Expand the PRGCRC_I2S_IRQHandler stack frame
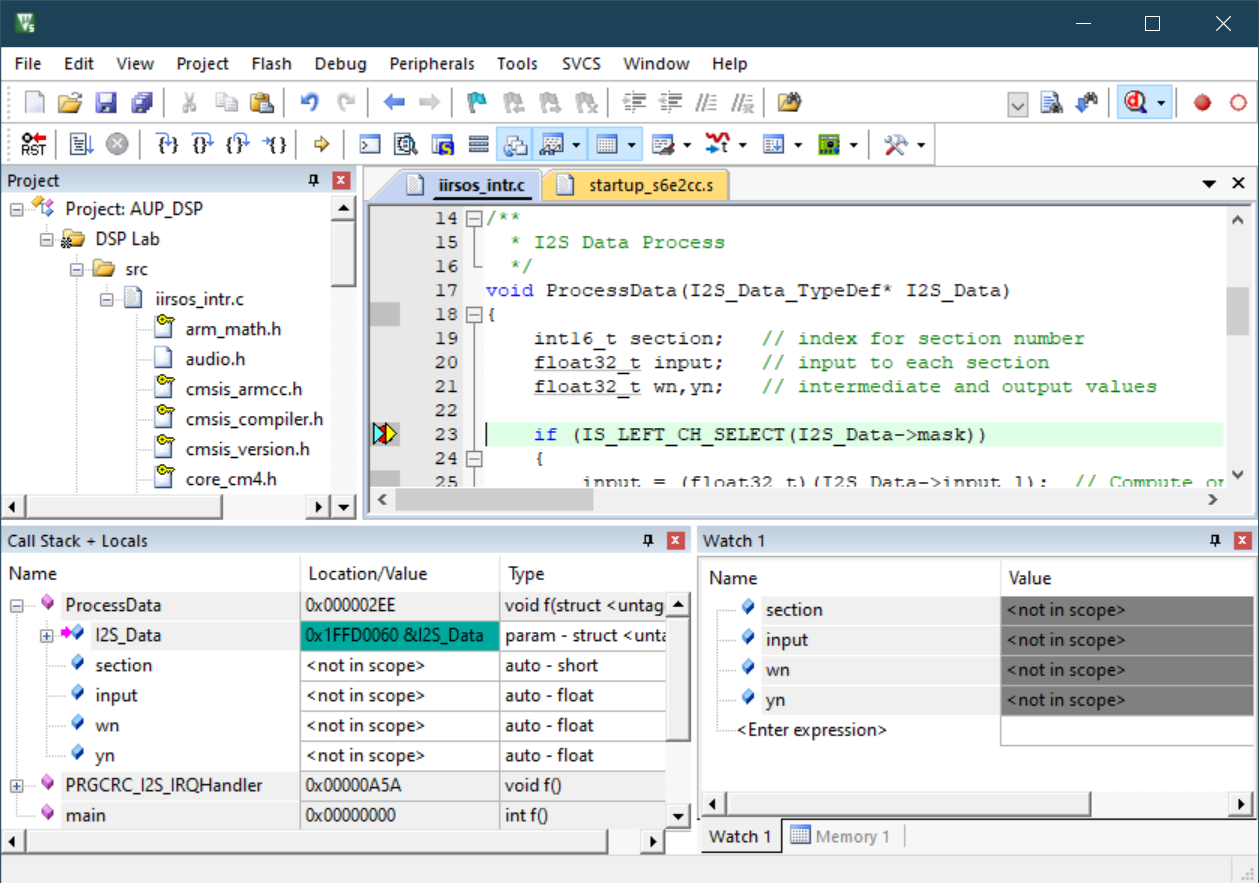The height and width of the screenshot is (883, 1259). tap(17, 786)
